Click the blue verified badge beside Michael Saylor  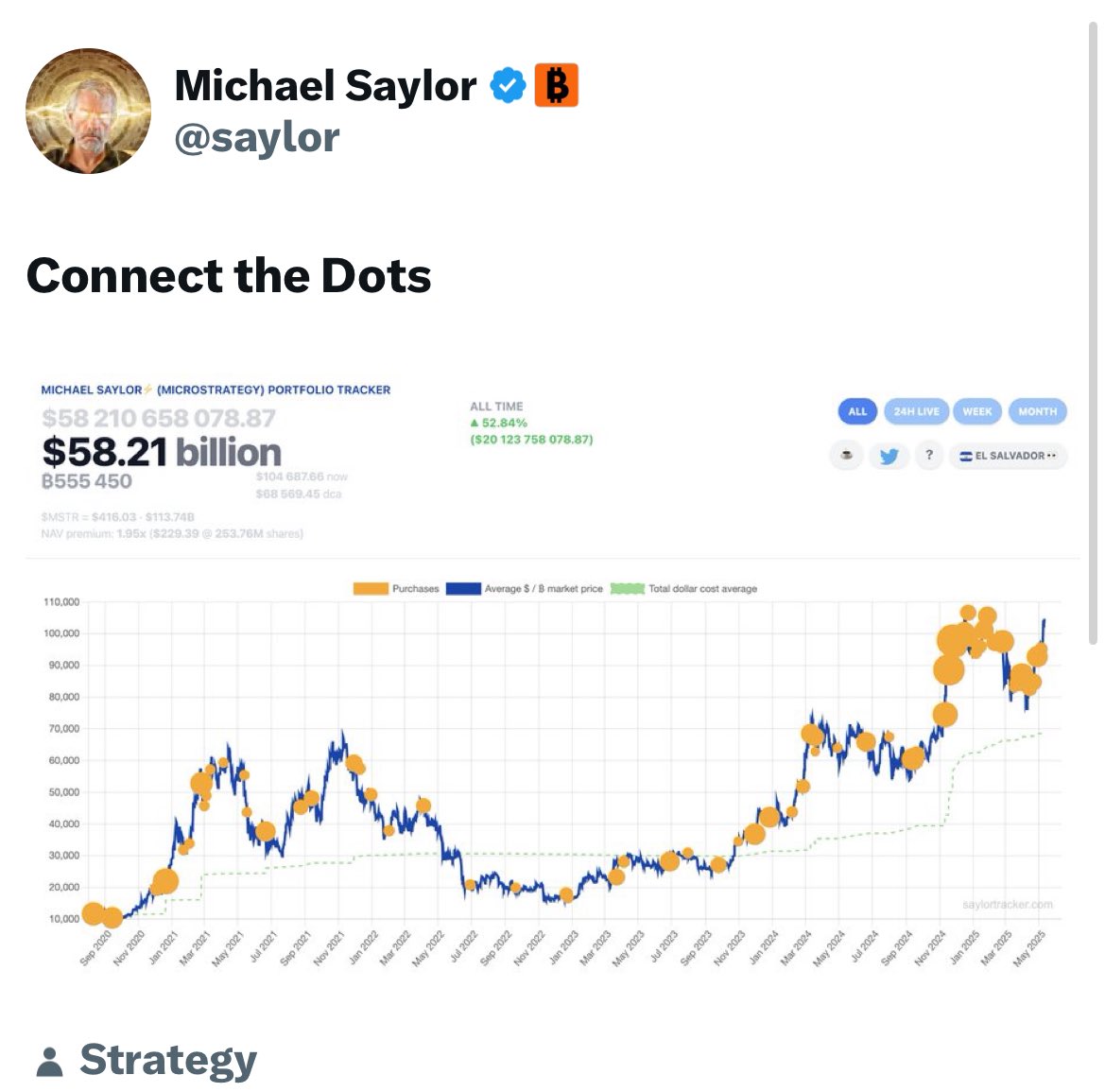pos(508,84)
